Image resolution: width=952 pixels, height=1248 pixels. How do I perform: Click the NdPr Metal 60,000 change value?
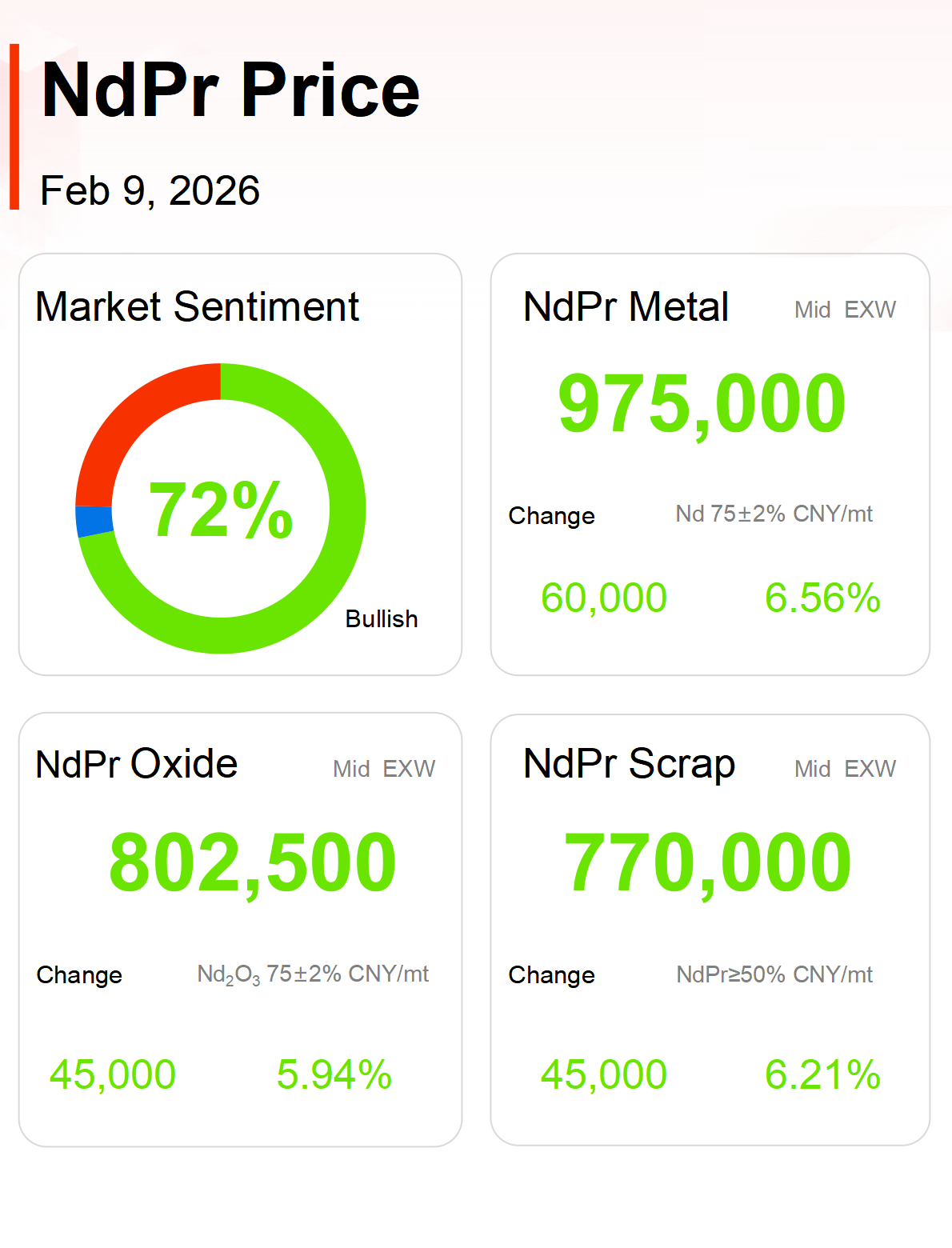point(604,598)
